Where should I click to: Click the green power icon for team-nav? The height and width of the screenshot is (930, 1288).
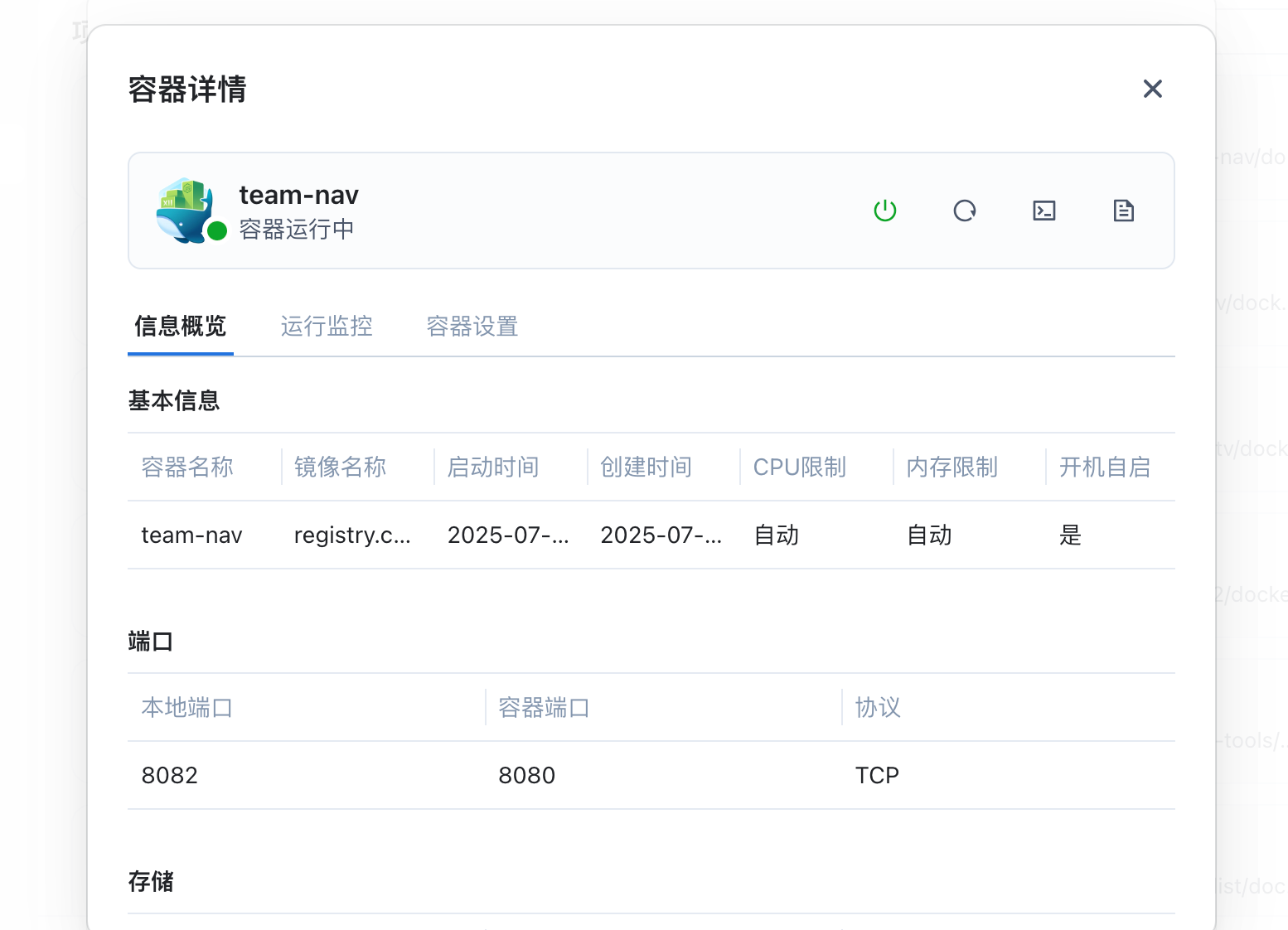pos(885,211)
